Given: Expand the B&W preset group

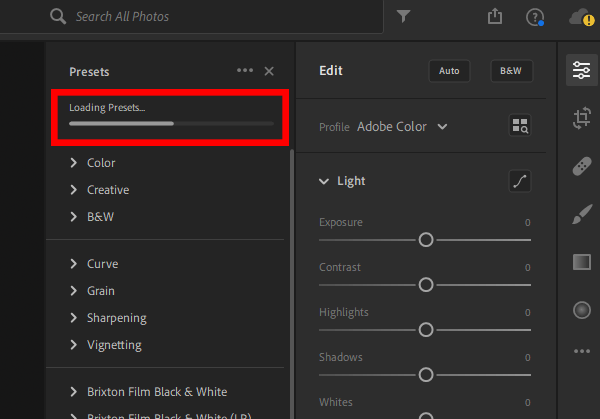Looking at the screenshot, I should tap(92, 217).
